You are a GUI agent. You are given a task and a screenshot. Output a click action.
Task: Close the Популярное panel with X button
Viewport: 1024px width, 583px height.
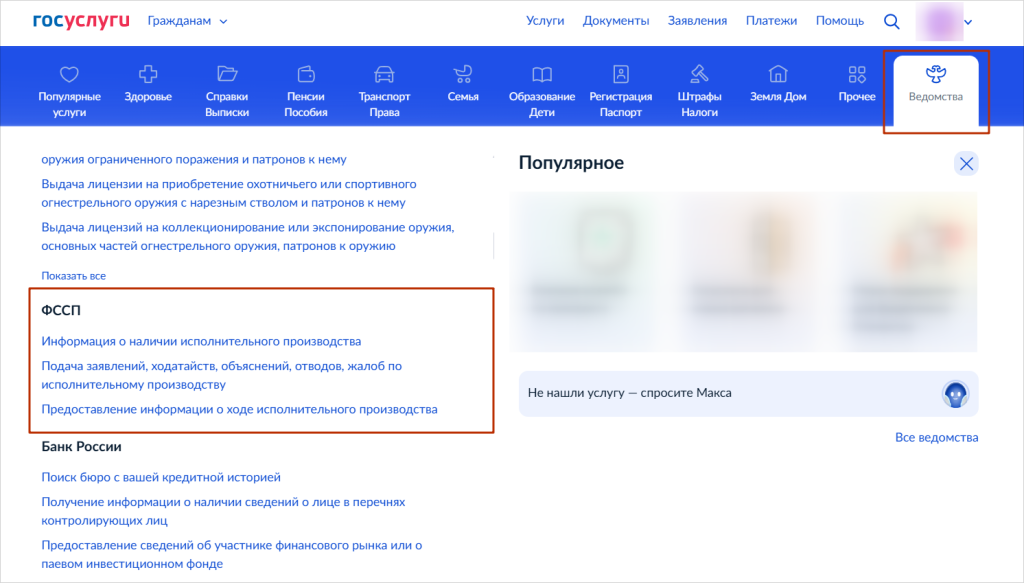click(966, 164)
